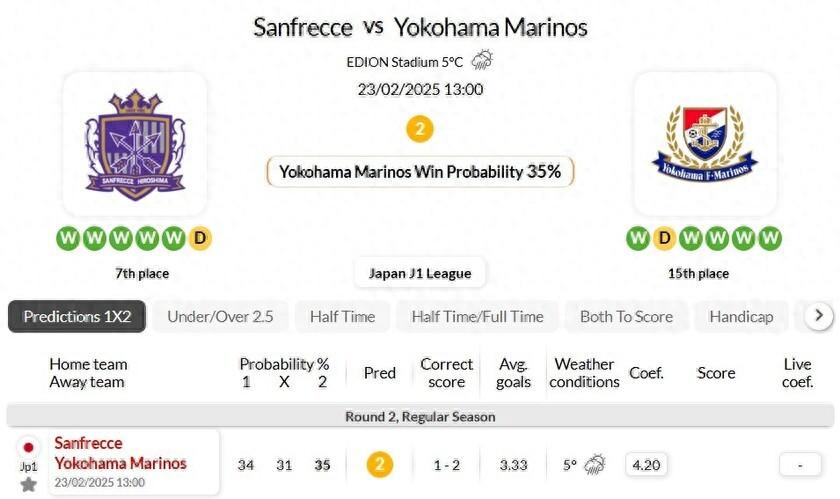Click the Japan J1 League button

[420, 272]
